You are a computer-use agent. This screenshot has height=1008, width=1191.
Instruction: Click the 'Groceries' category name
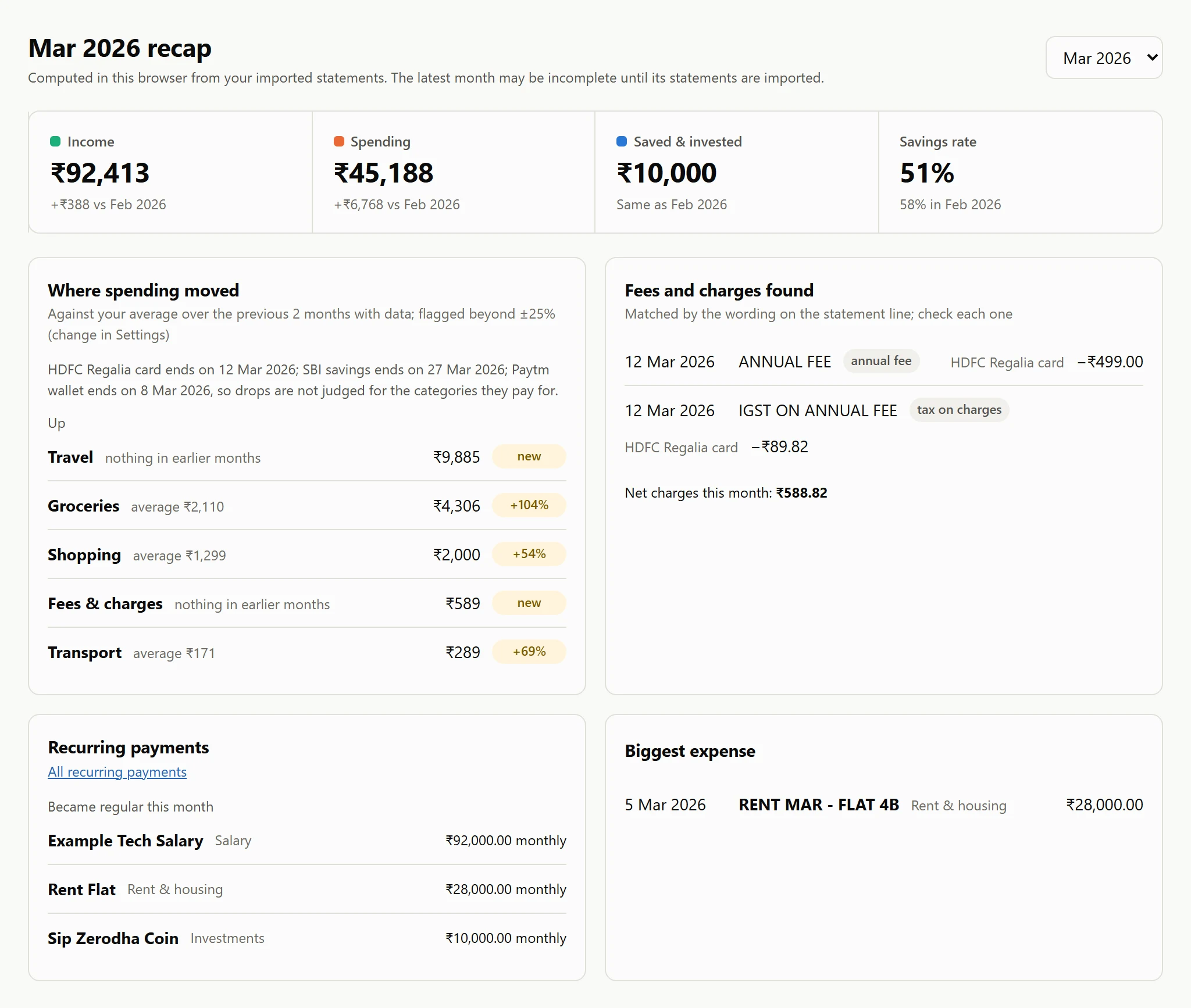84,506
